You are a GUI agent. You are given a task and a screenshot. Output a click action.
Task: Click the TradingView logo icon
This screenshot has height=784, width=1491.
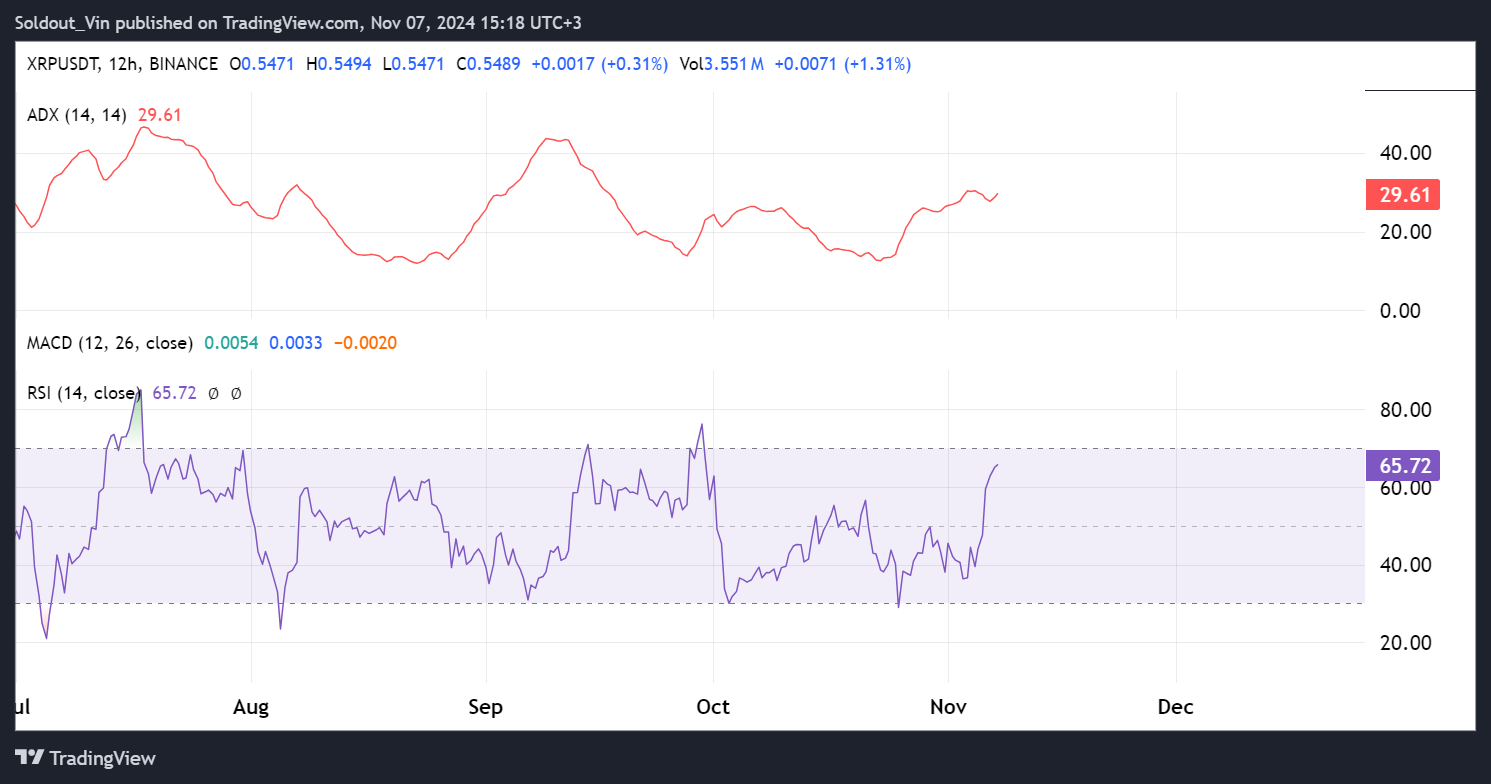(x=30, y=758)
